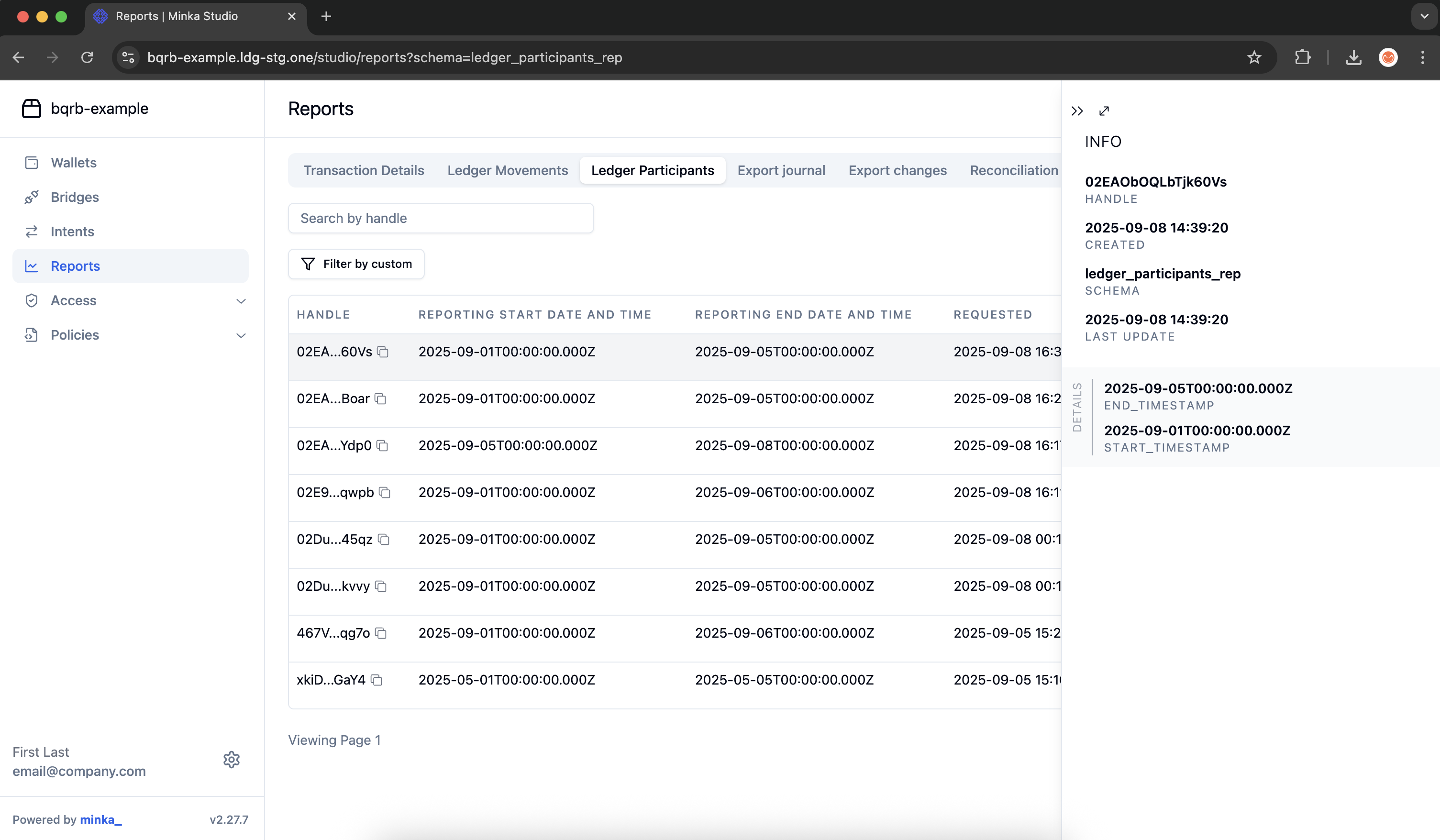This screenshot has width=1440, height=840.
Task: Focus the Search by handle field
Action: pyautogui.click(x=441, y=218)
